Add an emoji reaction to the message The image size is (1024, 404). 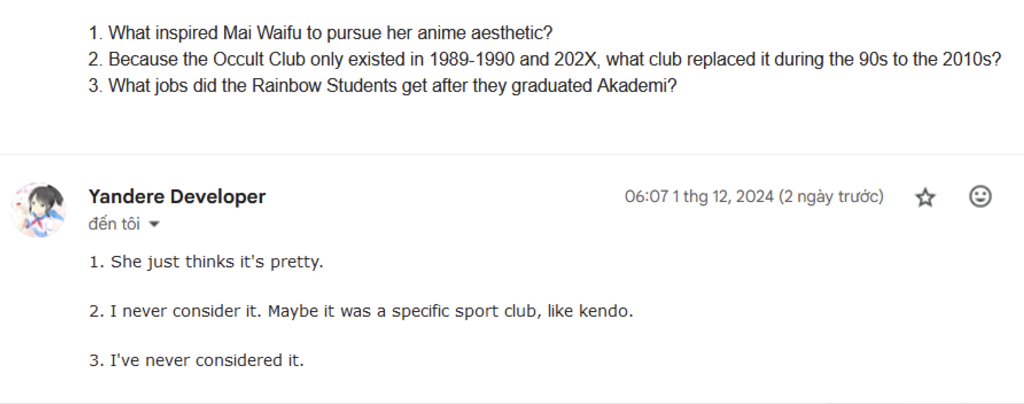(x=980, y=197)
